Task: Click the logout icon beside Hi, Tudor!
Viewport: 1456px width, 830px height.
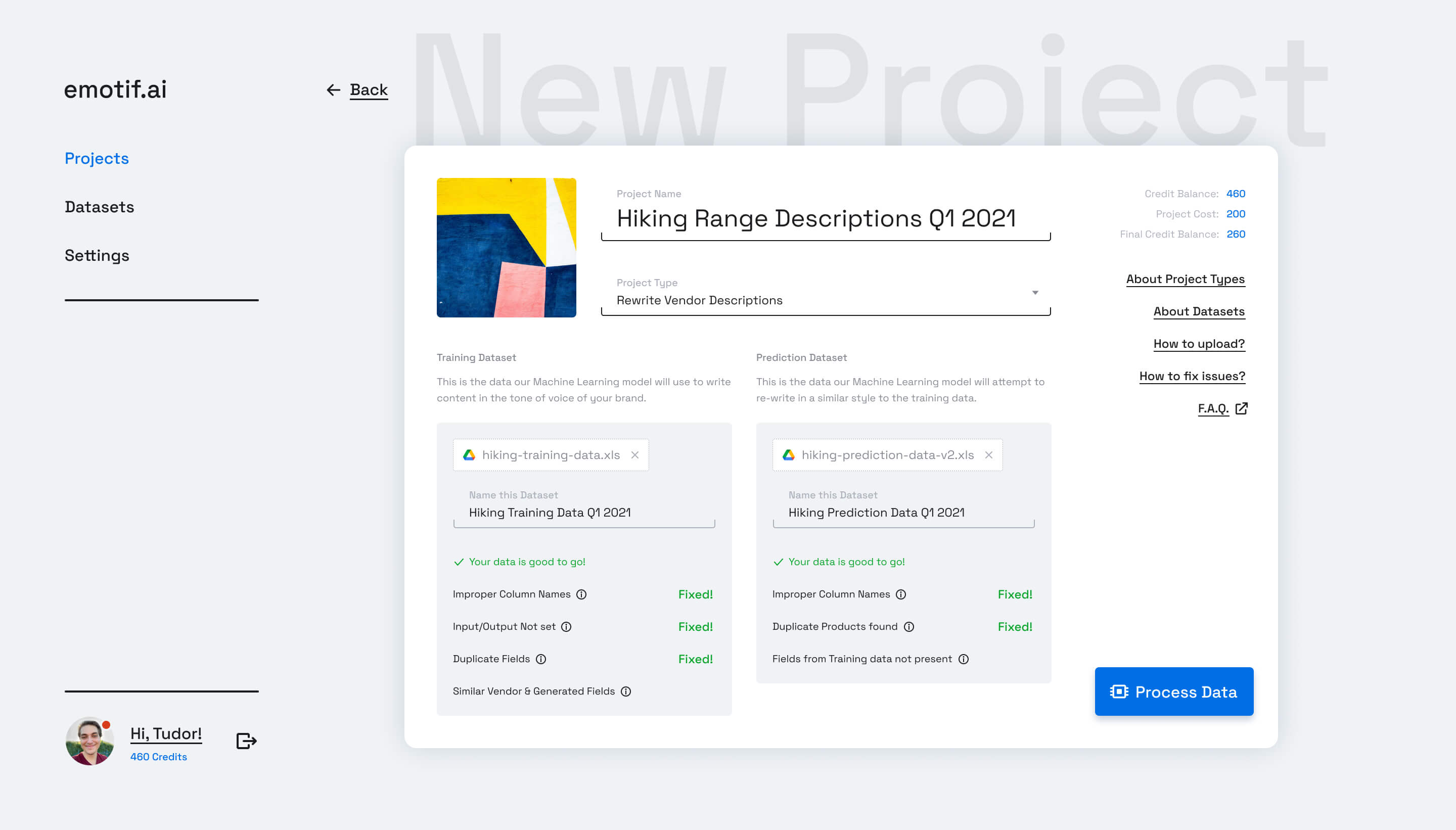Action: pyautogui.click(x=246, y=741)
